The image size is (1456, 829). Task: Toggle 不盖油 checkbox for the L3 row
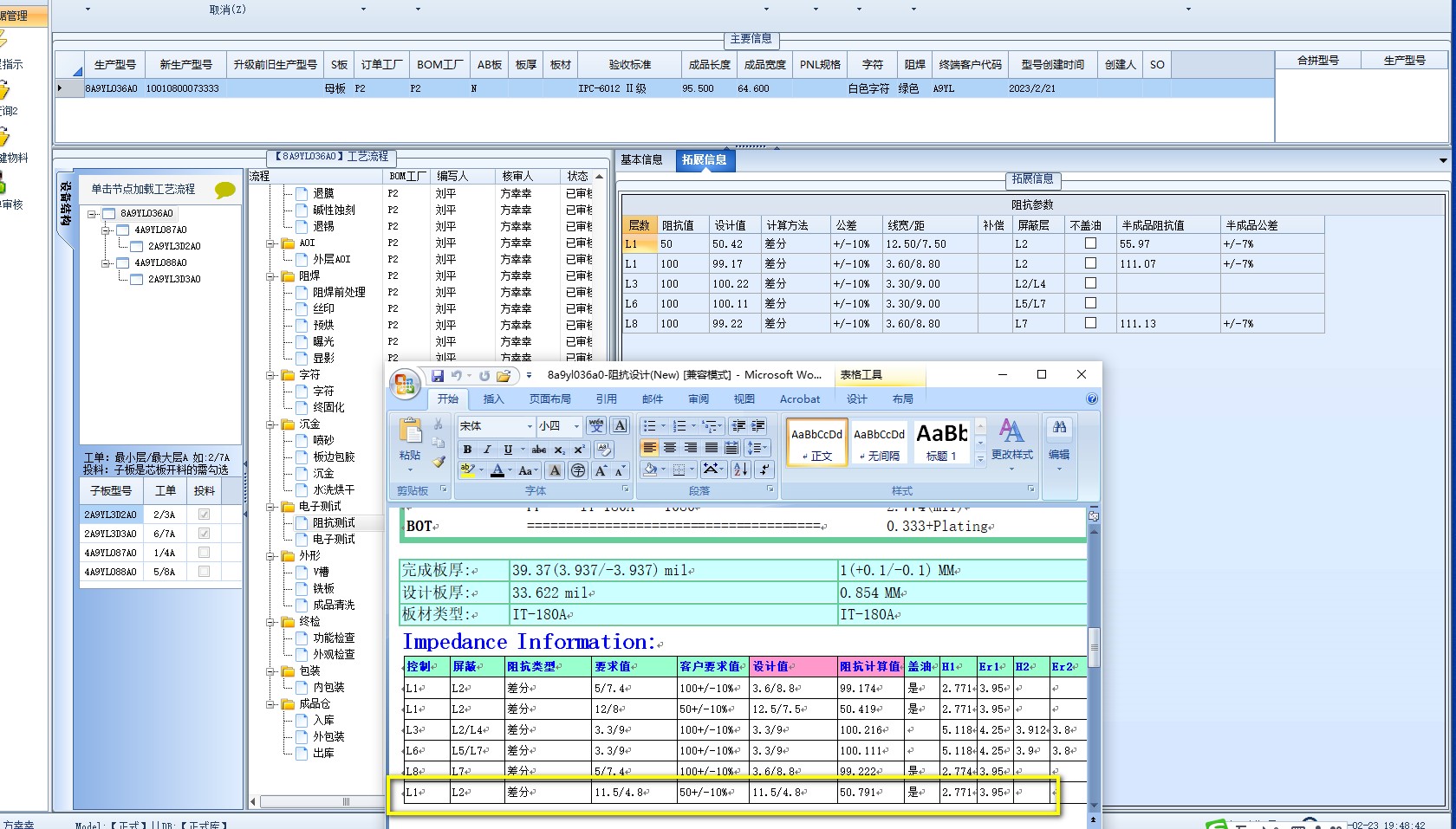point(1090,283)
